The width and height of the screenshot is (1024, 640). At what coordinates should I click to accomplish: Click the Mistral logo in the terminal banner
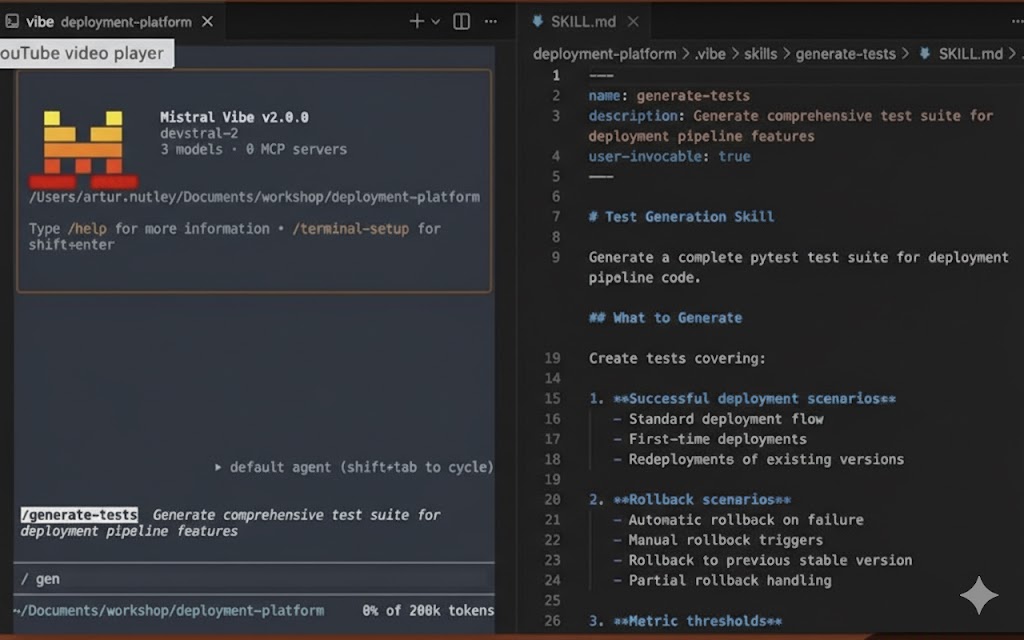pos(83,149)
